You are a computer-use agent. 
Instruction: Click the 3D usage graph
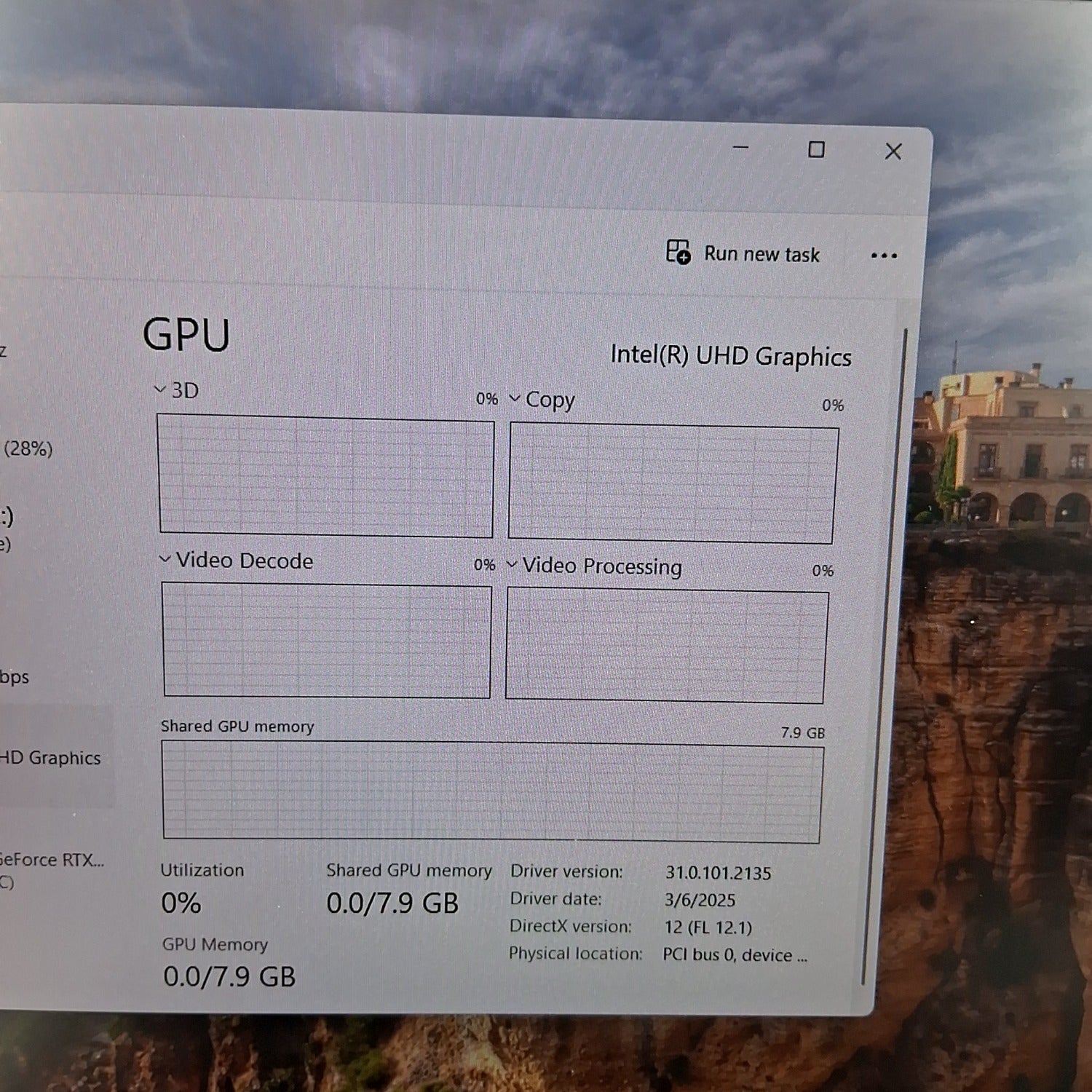click(325, 475)
